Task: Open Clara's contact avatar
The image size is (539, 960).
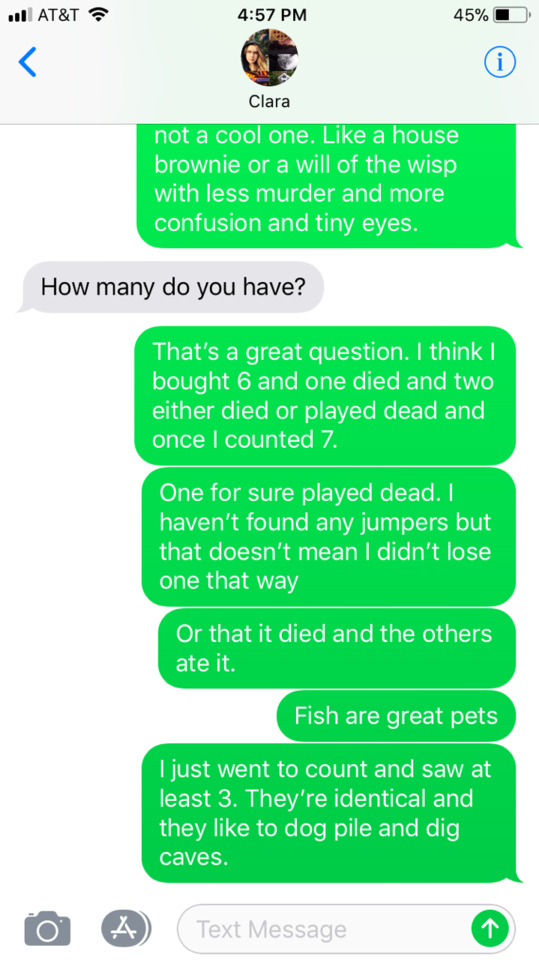Action: point(270,58)
